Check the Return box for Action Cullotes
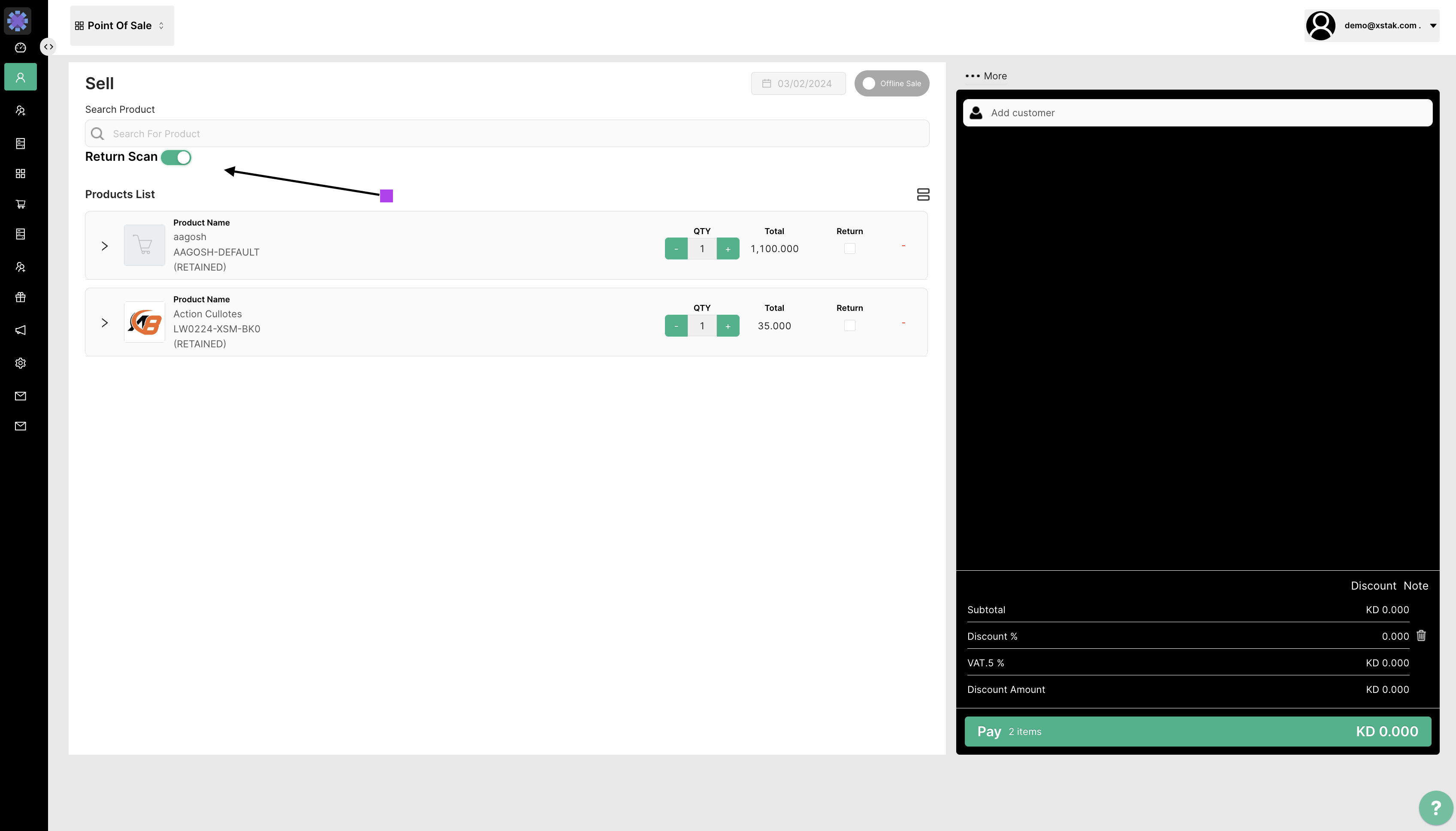The width and height of the screenshot is (1456, 831). (x=849, y=325)
